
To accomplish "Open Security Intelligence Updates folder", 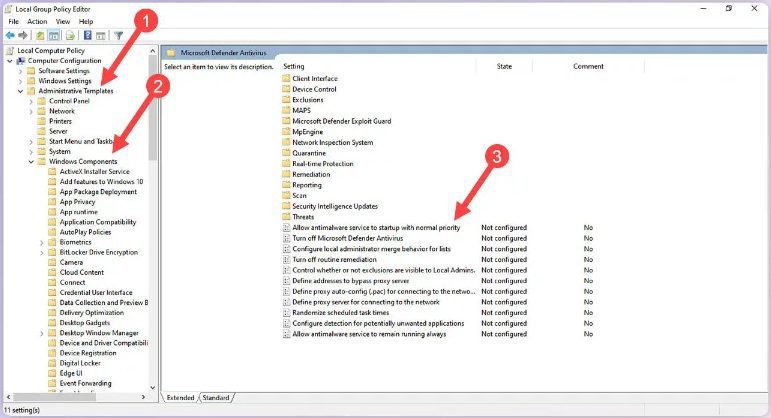I will [335, 206].
